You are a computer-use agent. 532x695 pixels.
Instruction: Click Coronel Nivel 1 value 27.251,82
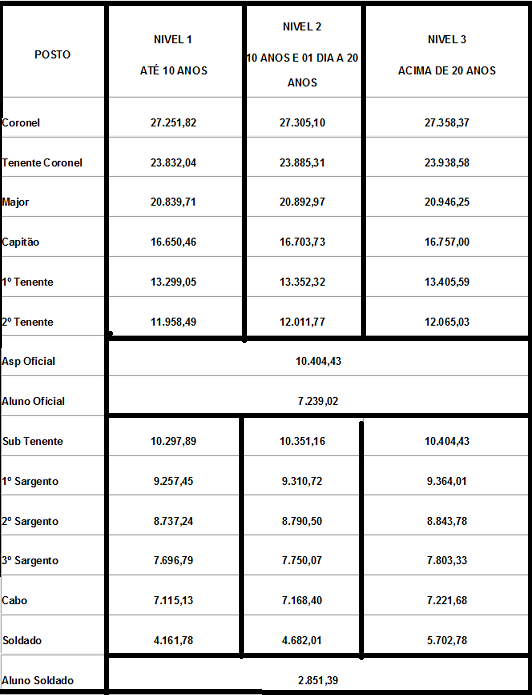(x=173, y=122)
